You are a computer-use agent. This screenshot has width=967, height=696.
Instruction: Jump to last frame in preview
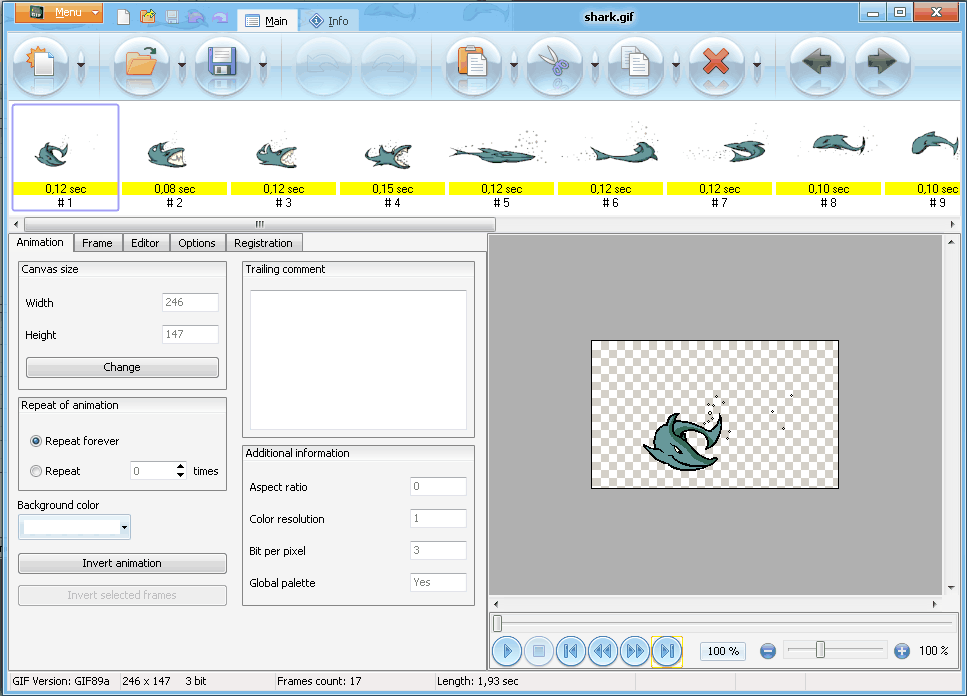tap(667, 651)
